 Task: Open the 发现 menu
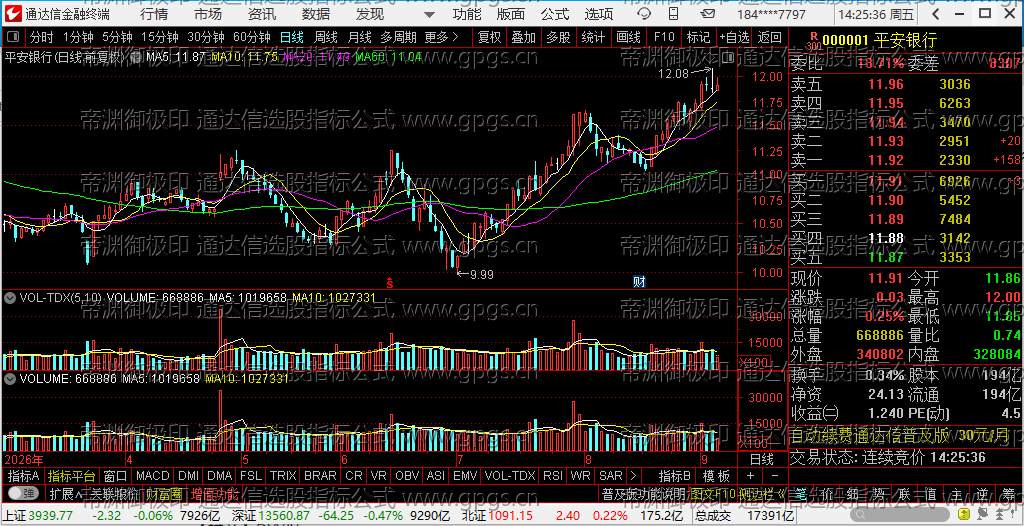(370, 14)
